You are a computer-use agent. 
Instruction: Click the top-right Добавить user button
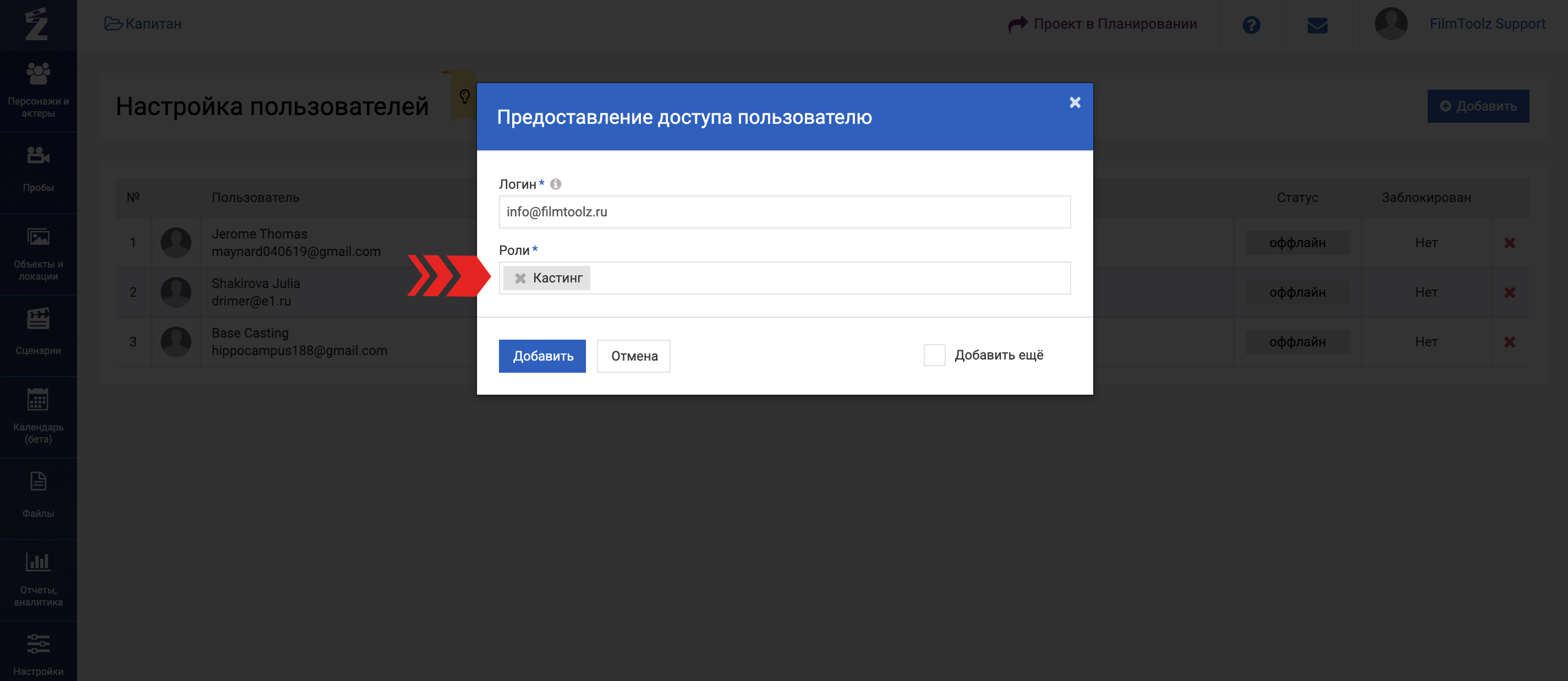point(1478,107)
